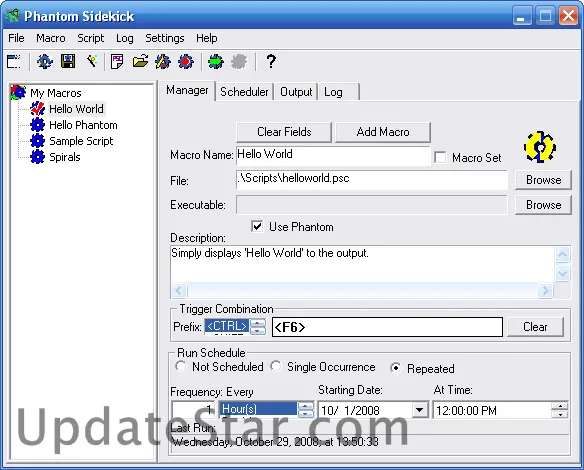
Task: Click the F6 trigger key field
Action: [x=387, y=327]
